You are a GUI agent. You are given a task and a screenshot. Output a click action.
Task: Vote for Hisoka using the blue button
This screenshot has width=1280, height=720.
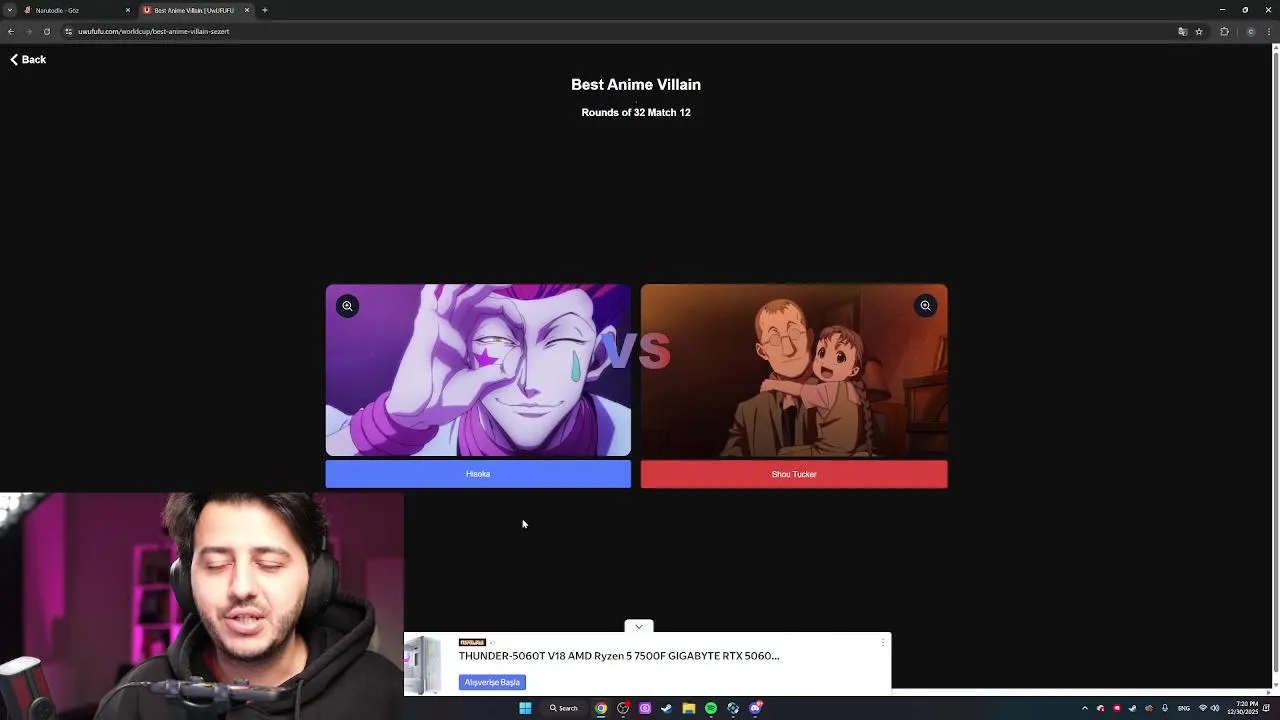(x=478, y=474)
